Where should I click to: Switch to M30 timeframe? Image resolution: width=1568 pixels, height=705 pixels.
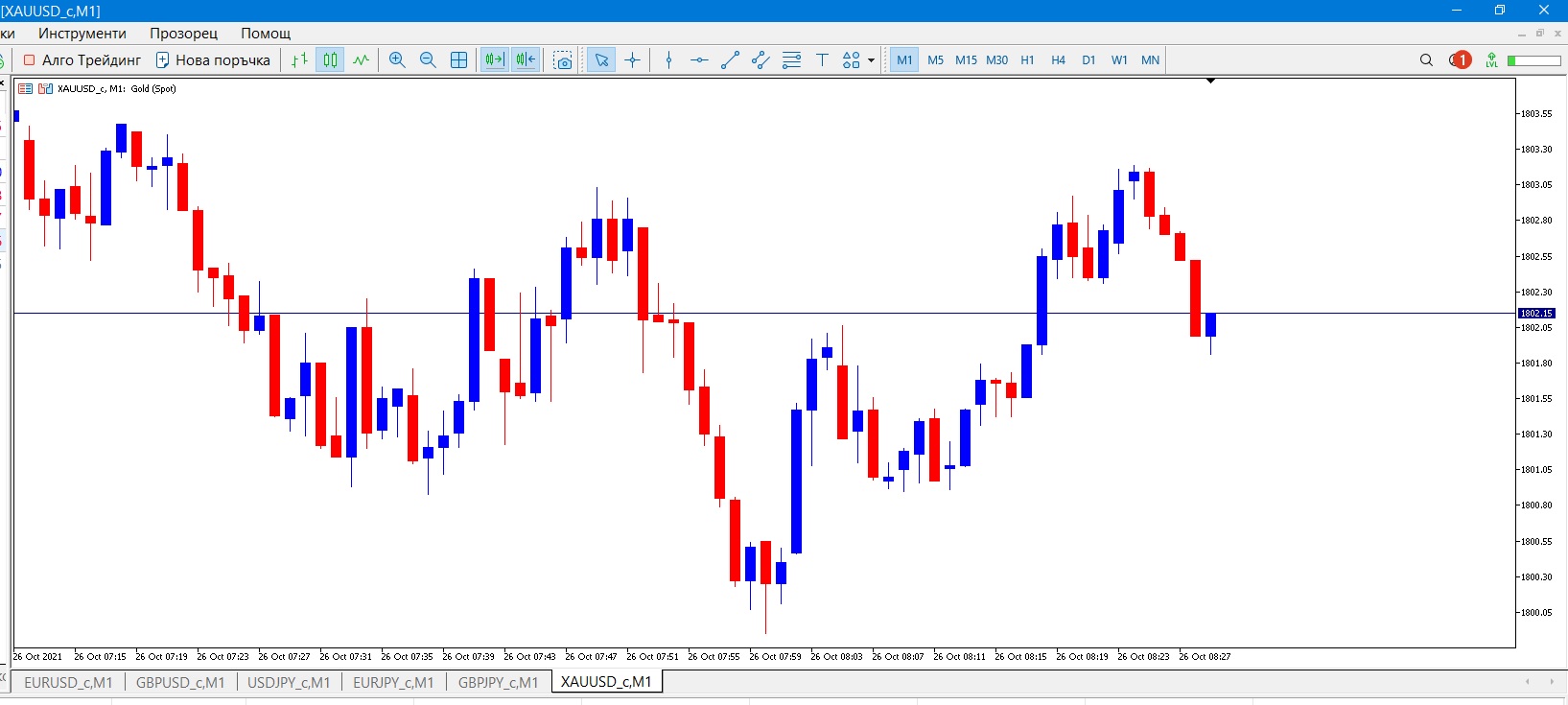click(996, 59)
